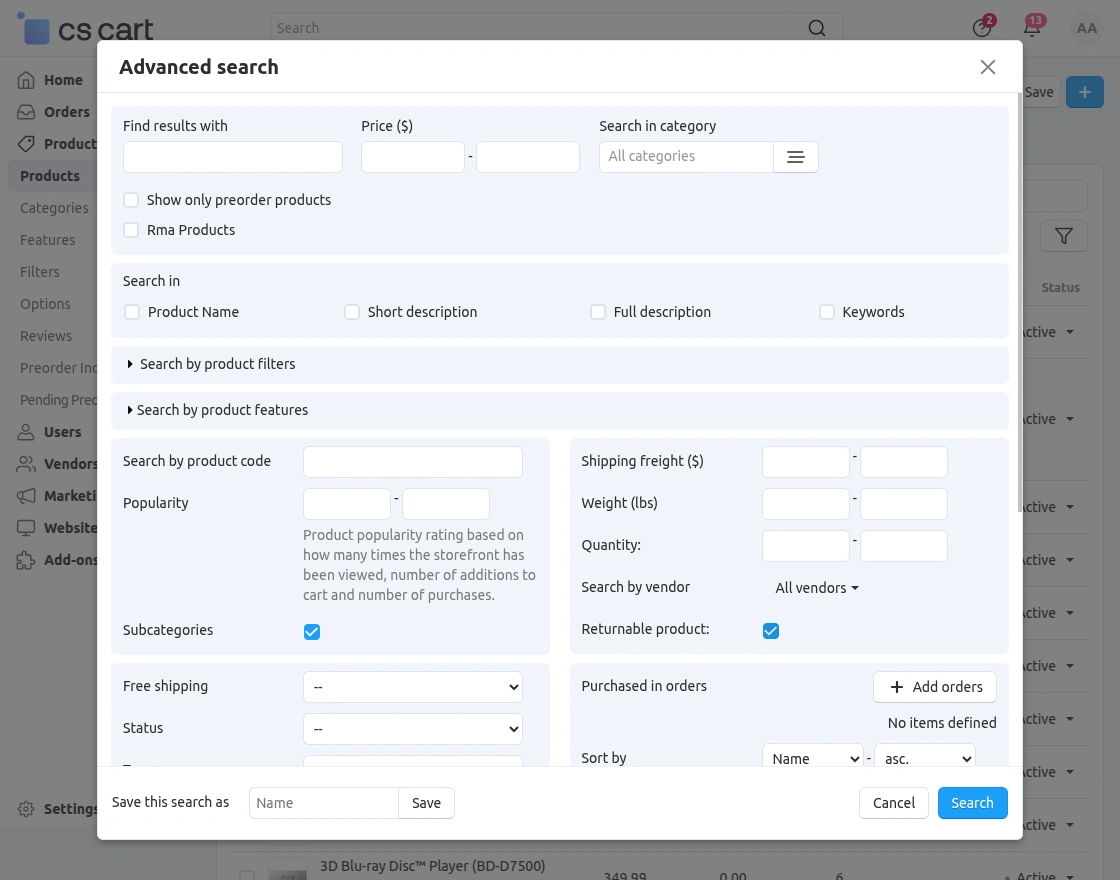Close the Advanced search dialog
The image size is (1120, 880).
click(x=988, y=67)
